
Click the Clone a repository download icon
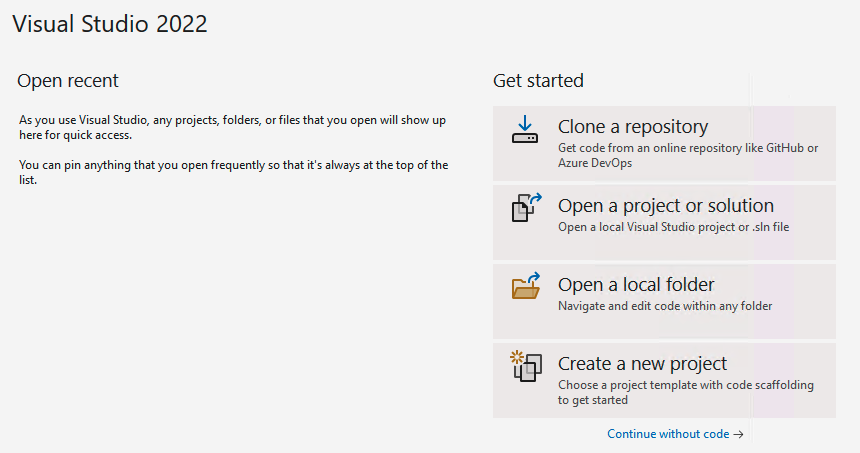pyautogui.click(x=525, y=129)
